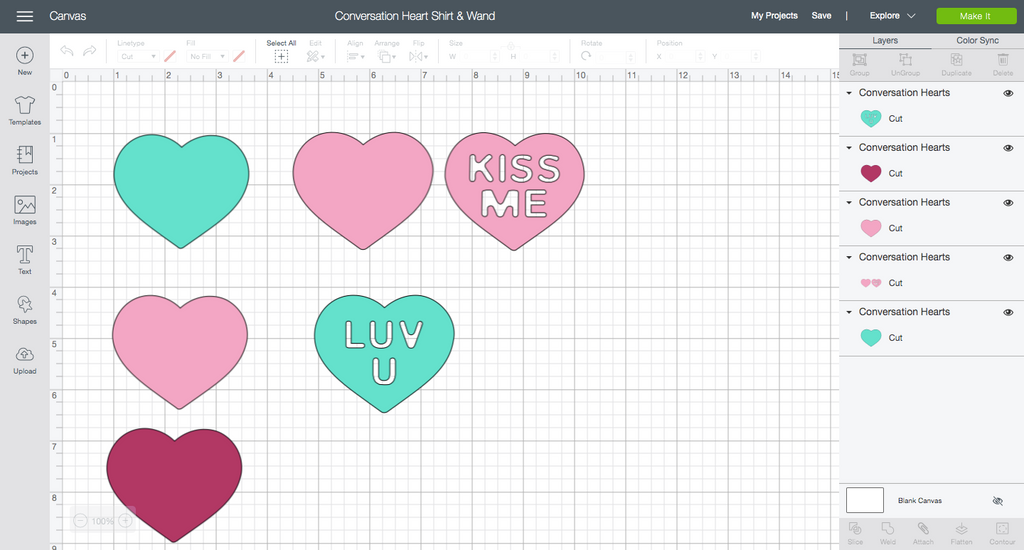
Task: Click the green Make It button
Action: [x=974, y=16]
